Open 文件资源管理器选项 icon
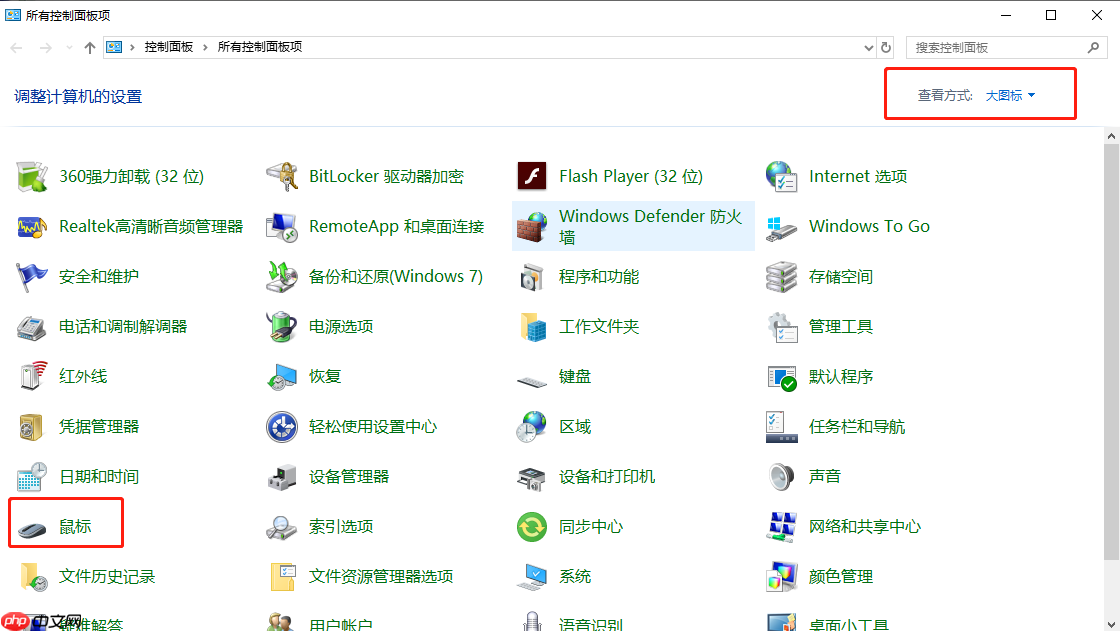Image resolution: width=1120 pixels, height=631 pixels. (283, 577)
